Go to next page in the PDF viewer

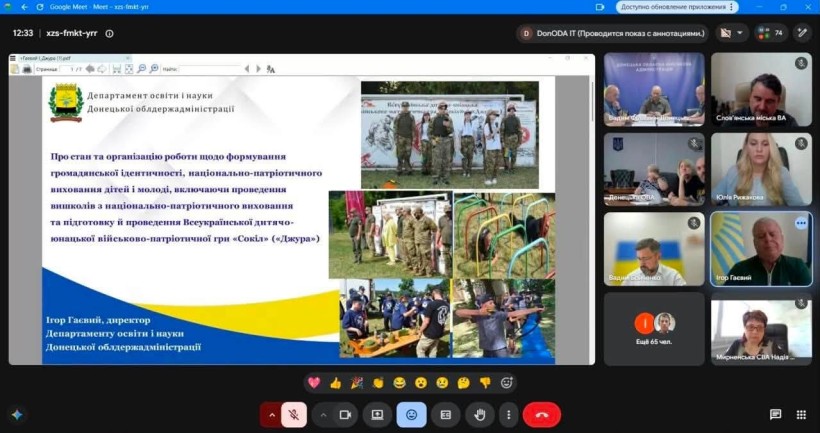[102, 69]
